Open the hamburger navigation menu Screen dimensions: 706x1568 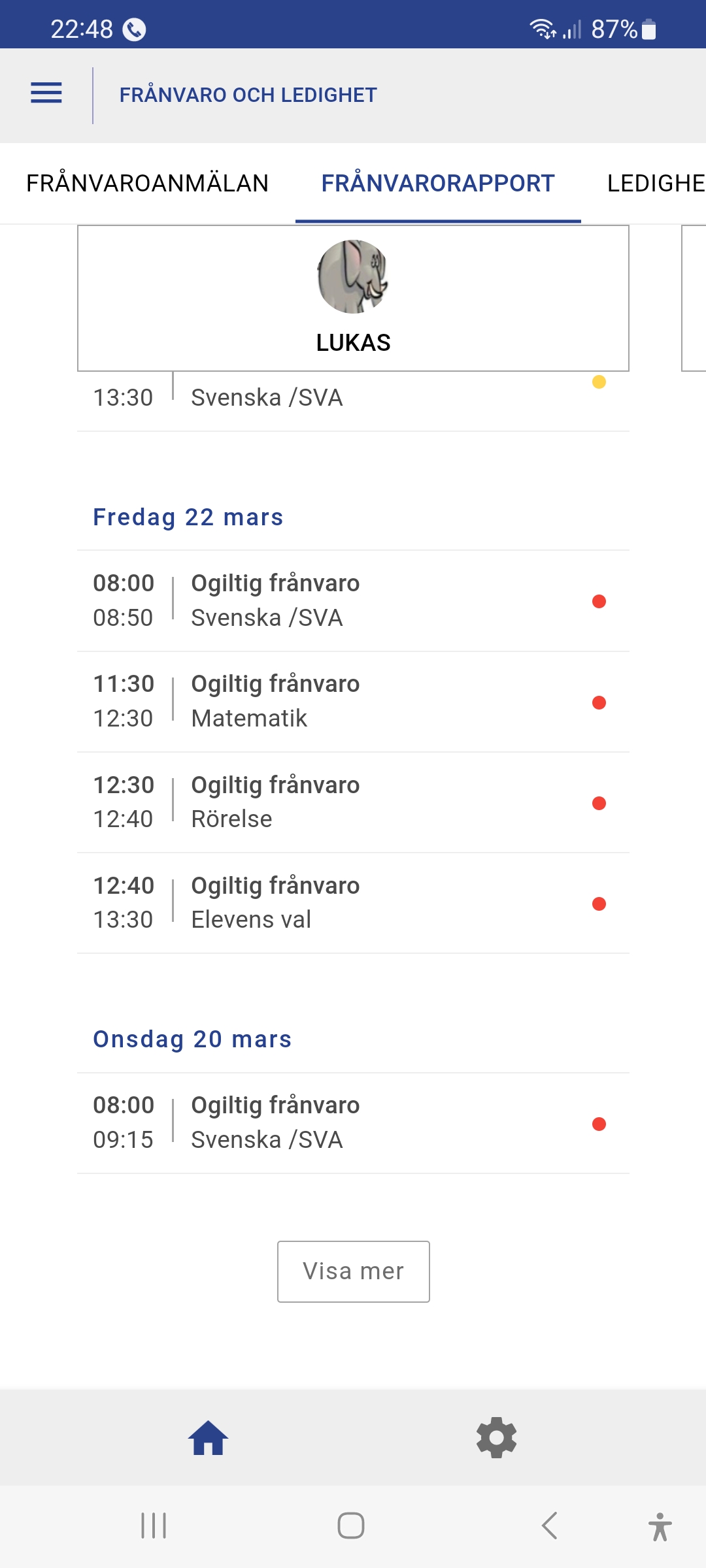pyautogui.click(x=46, y=93)
